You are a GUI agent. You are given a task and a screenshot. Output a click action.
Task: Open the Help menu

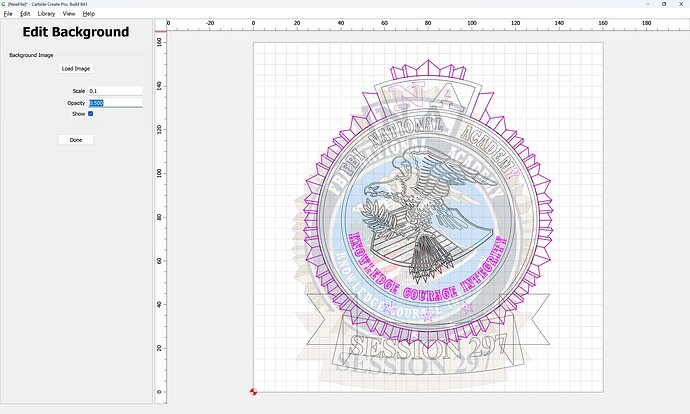tap(89, 14)
